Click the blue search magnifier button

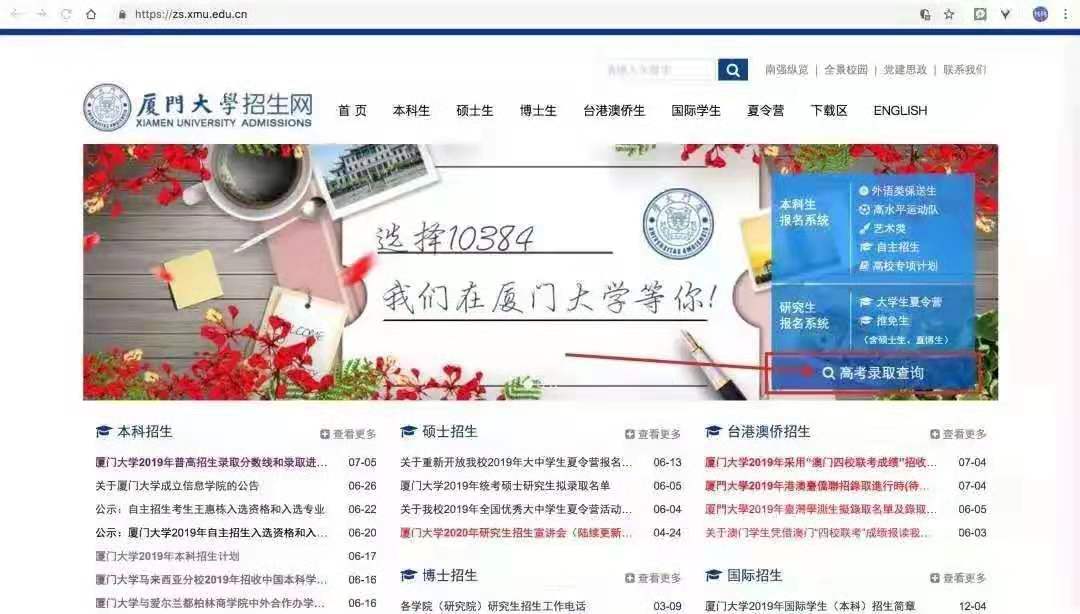733,70
